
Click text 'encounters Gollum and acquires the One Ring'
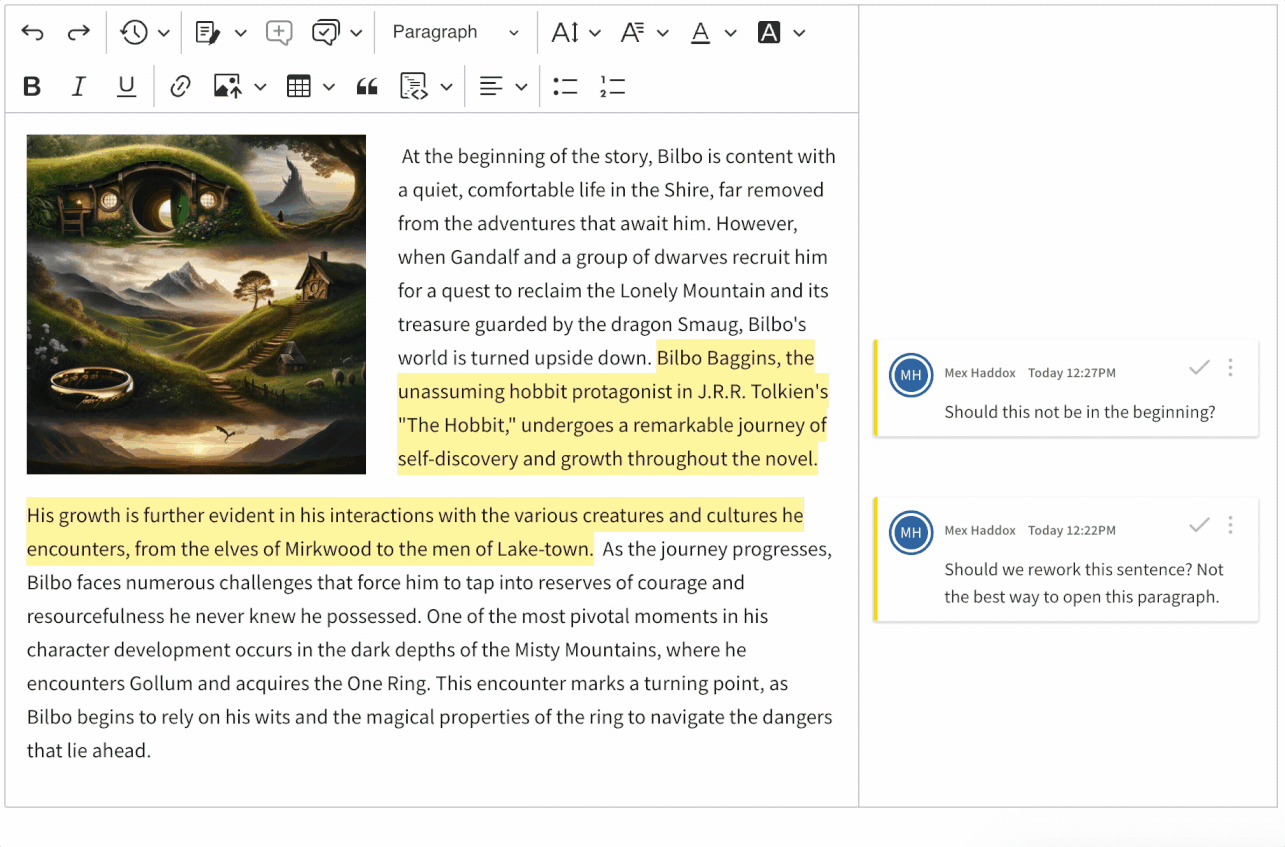click(229, 683)
